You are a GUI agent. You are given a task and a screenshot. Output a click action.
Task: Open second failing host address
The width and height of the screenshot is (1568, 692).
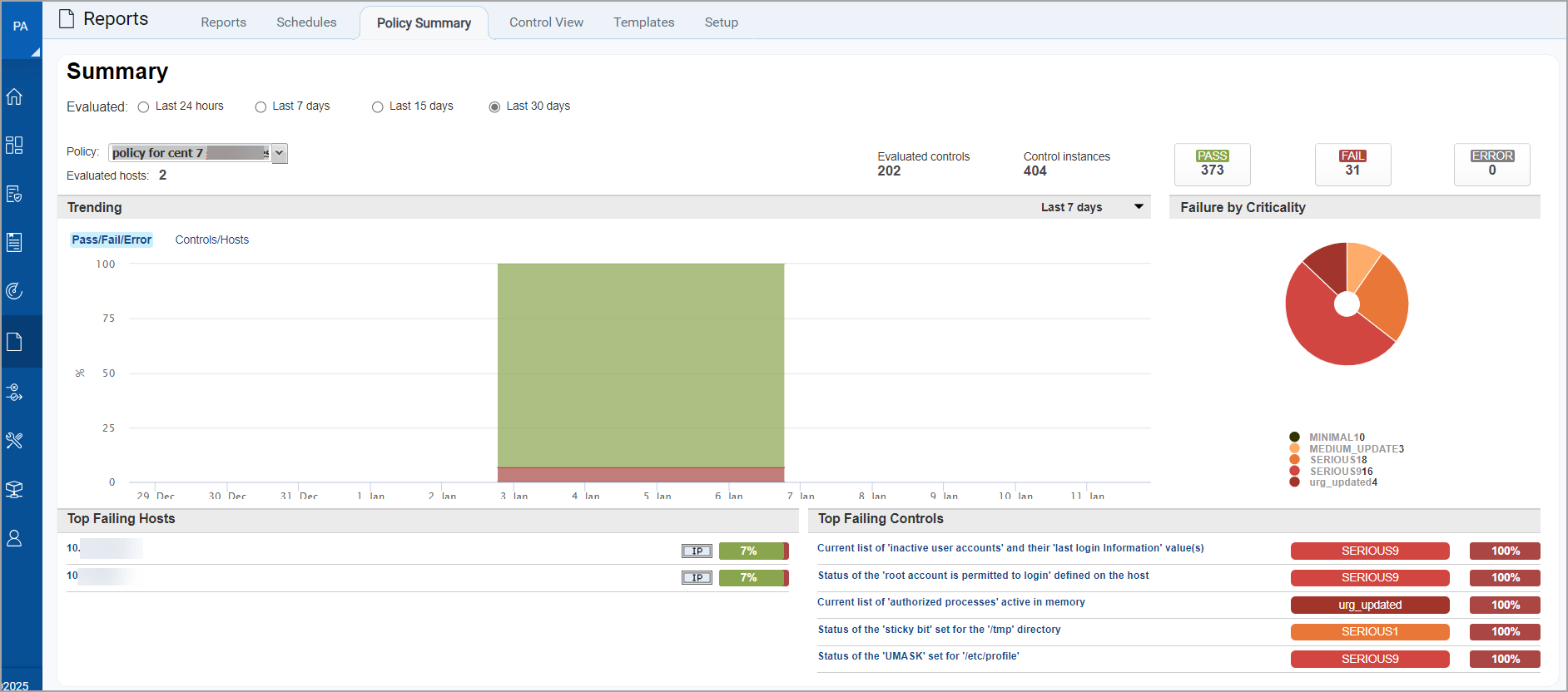click(x=102, y=576)
